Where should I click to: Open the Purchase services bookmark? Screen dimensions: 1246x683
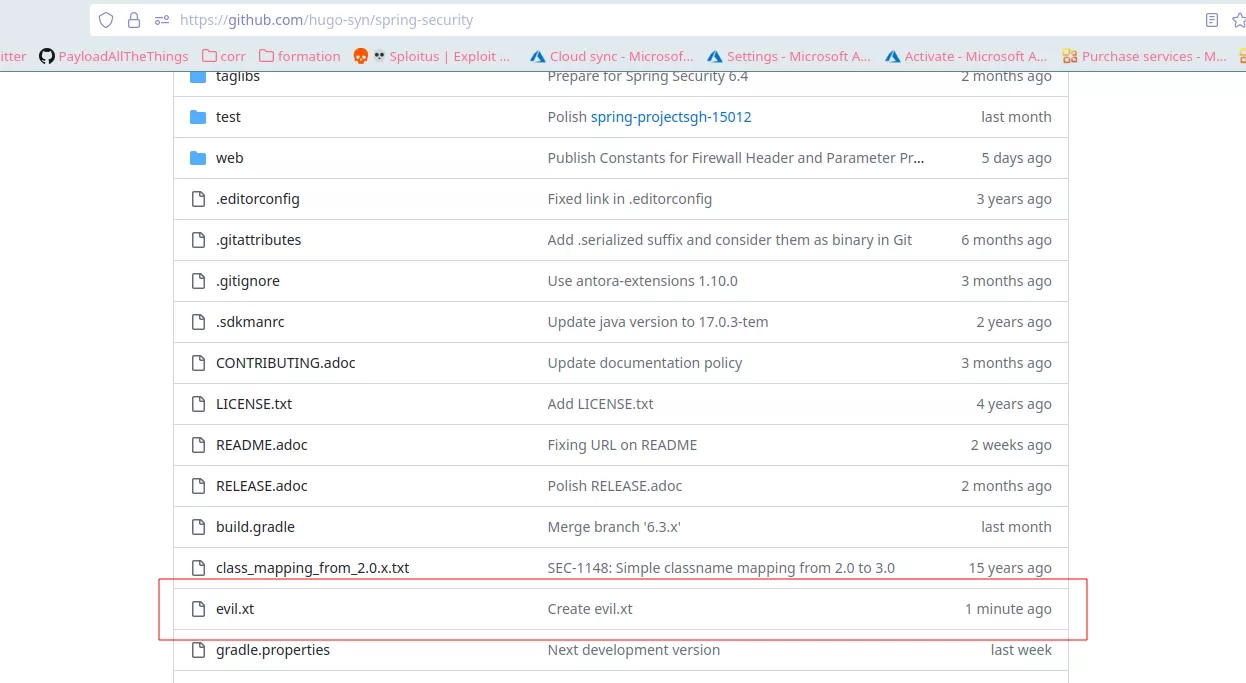pyautogui.click(x=1144, y=56)
